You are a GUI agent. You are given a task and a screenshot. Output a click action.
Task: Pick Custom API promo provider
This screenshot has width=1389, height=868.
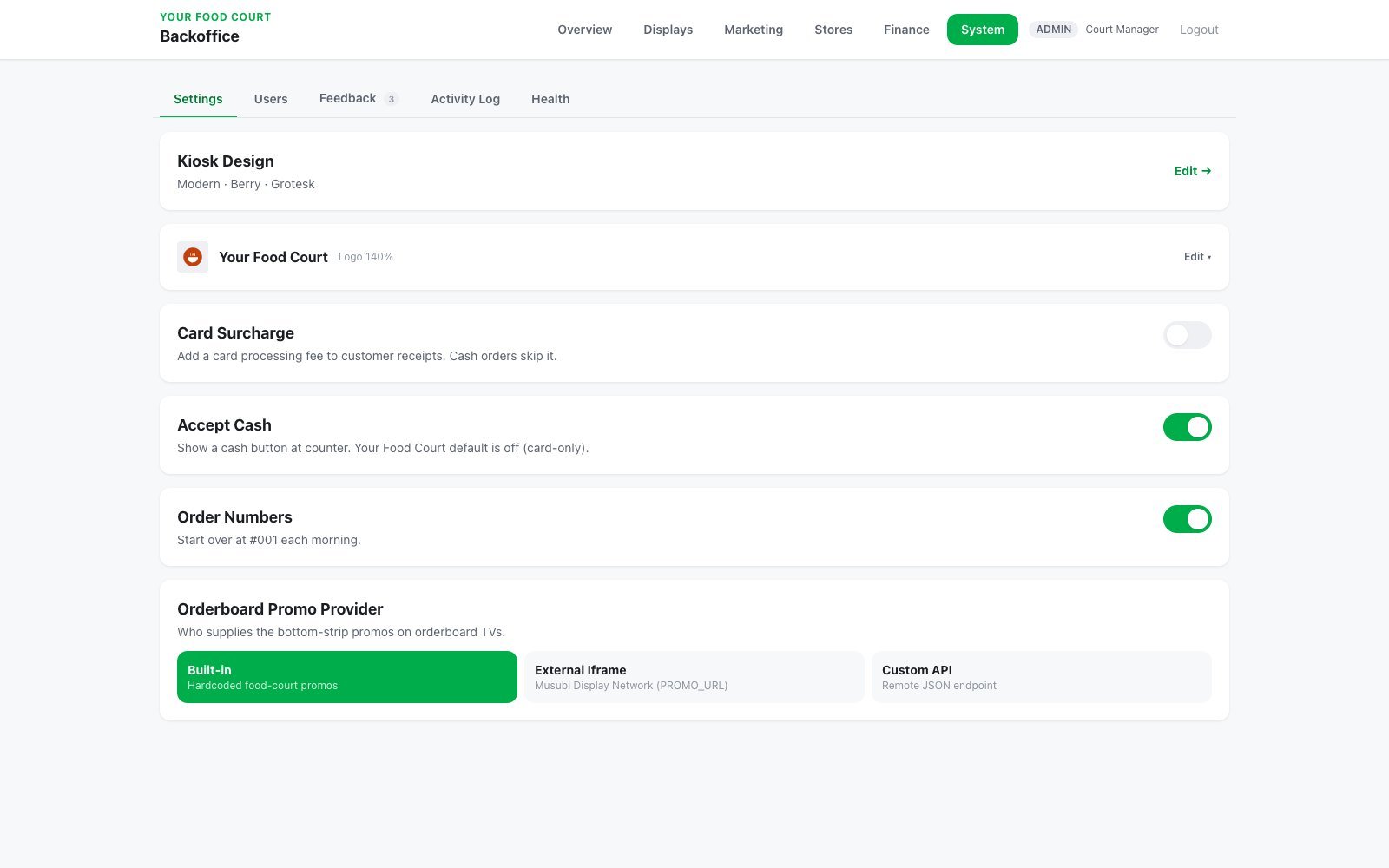[x=1042, y=677]
